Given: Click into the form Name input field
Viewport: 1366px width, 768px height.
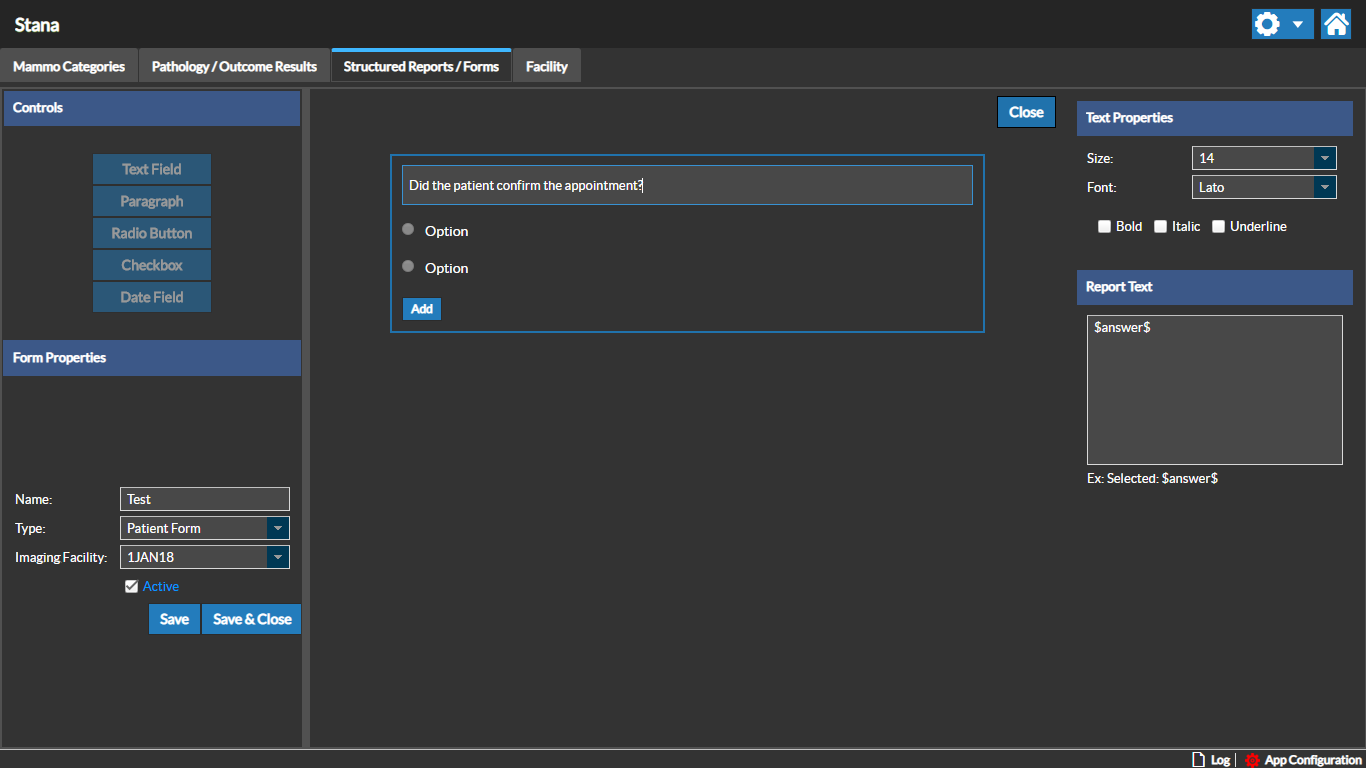Looking at the screenshot, I should click(205, 499).
